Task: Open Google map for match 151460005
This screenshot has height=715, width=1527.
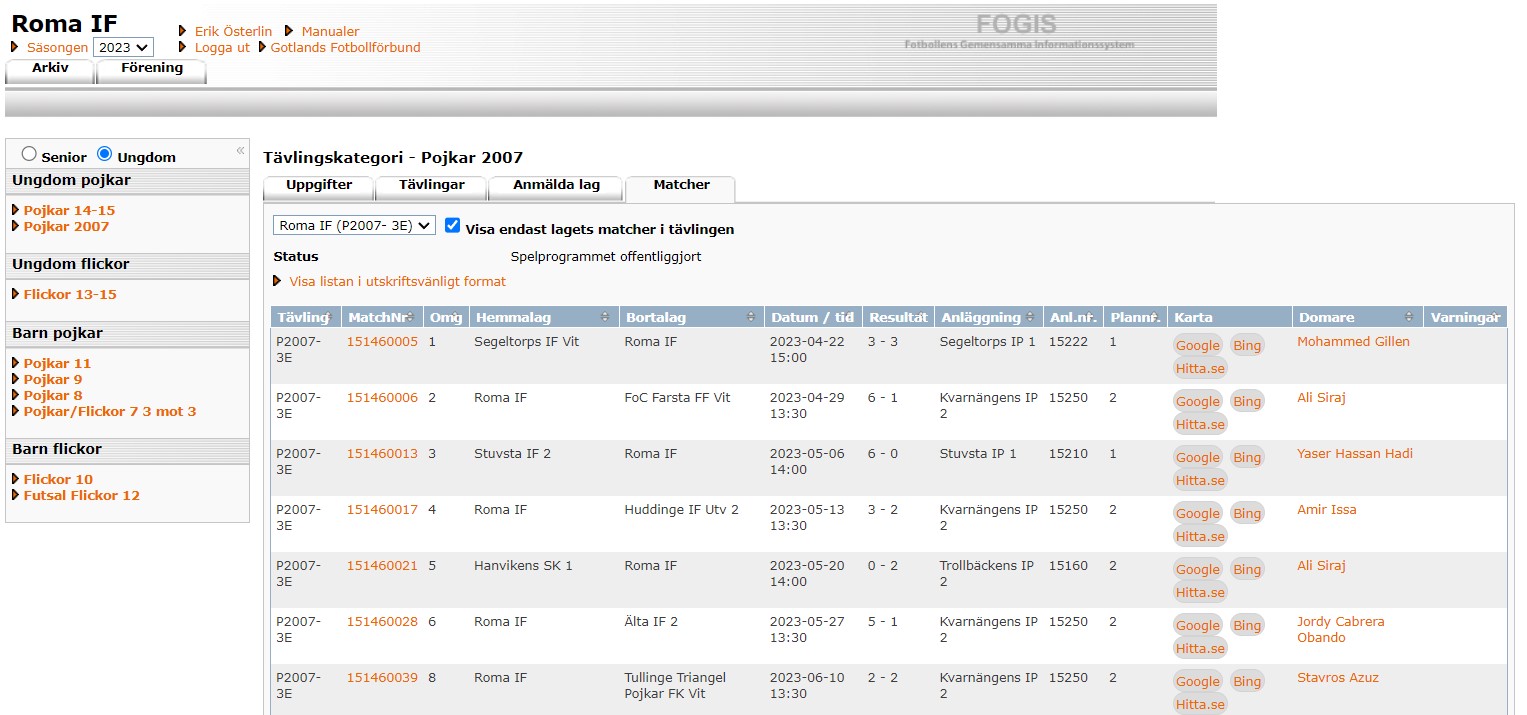Action: (x=1197, y=345)
